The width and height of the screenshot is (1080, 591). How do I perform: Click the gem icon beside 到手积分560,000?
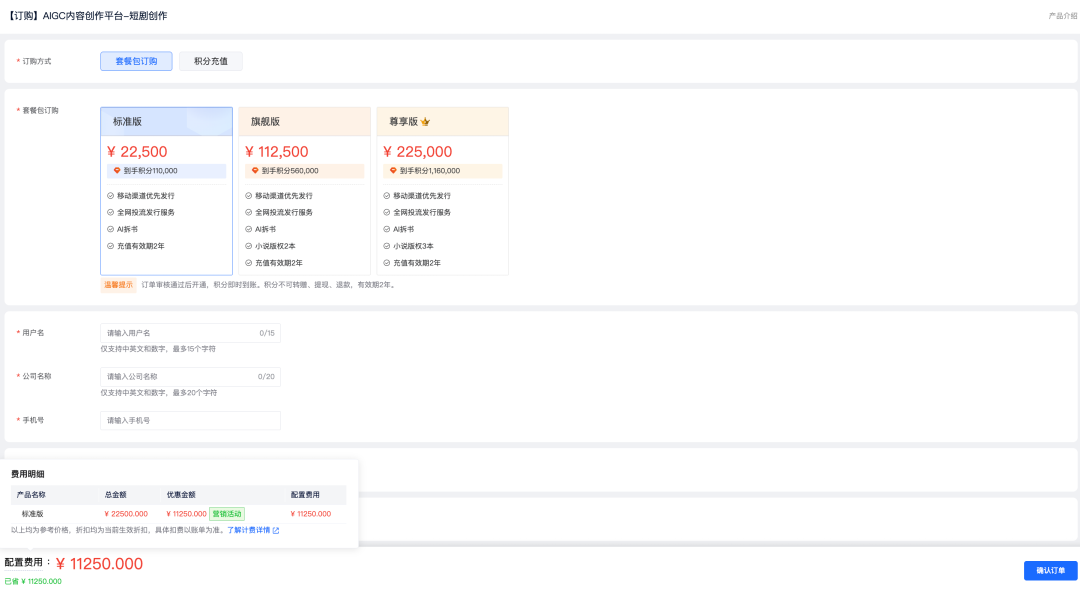255,171
